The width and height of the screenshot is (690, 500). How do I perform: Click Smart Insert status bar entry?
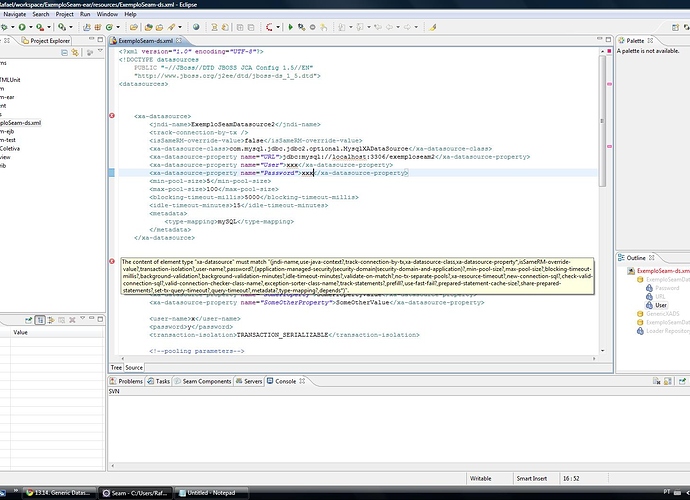coord(532,478)
